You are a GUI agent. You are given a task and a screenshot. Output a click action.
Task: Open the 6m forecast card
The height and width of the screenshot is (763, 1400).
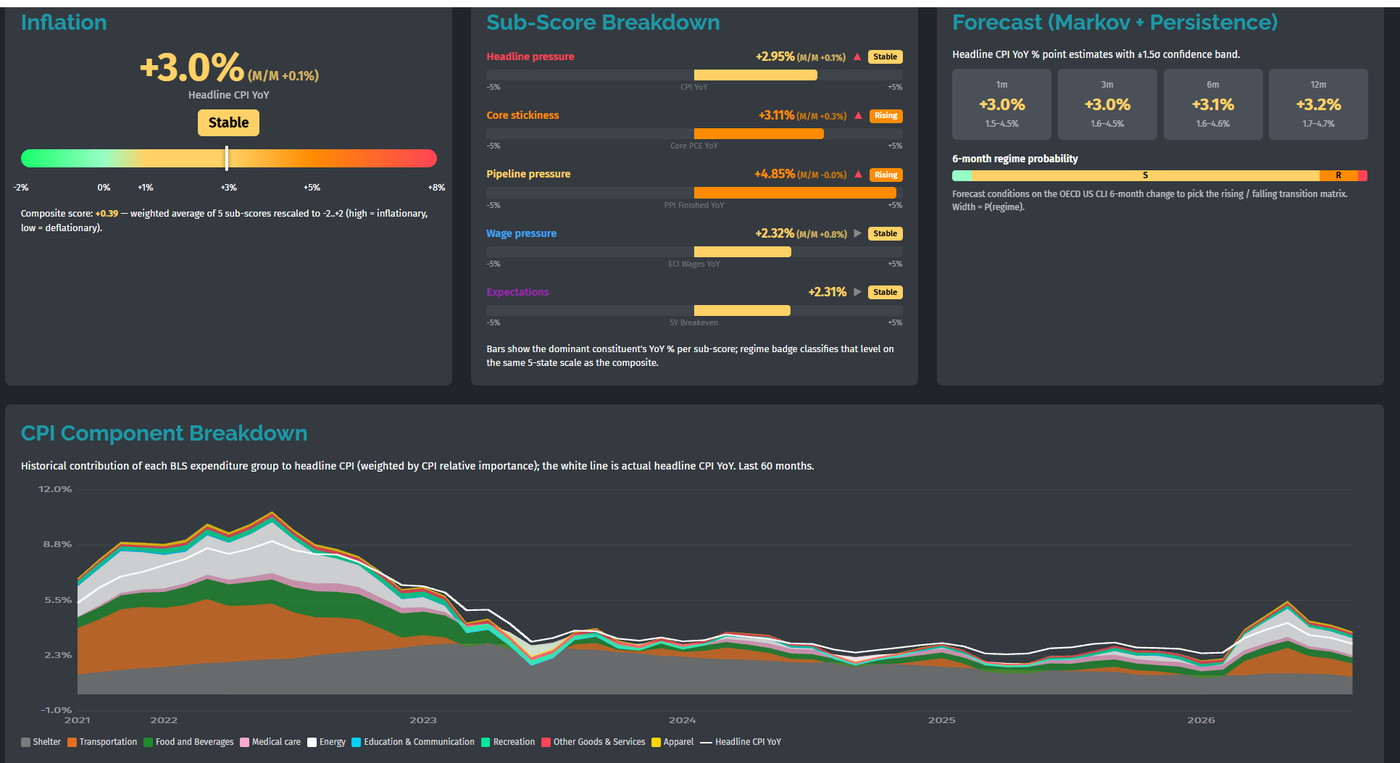[1213, 104]
